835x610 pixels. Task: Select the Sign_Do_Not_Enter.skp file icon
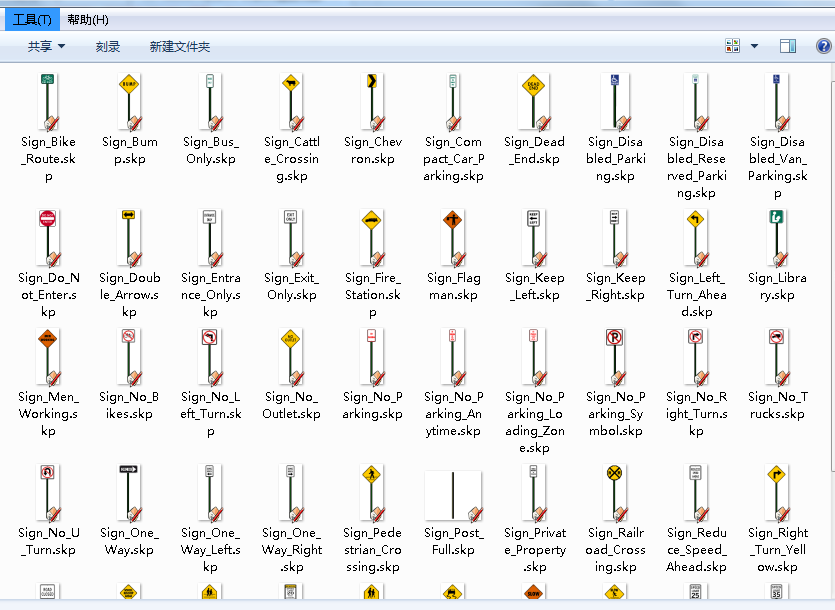coord(48,238)
